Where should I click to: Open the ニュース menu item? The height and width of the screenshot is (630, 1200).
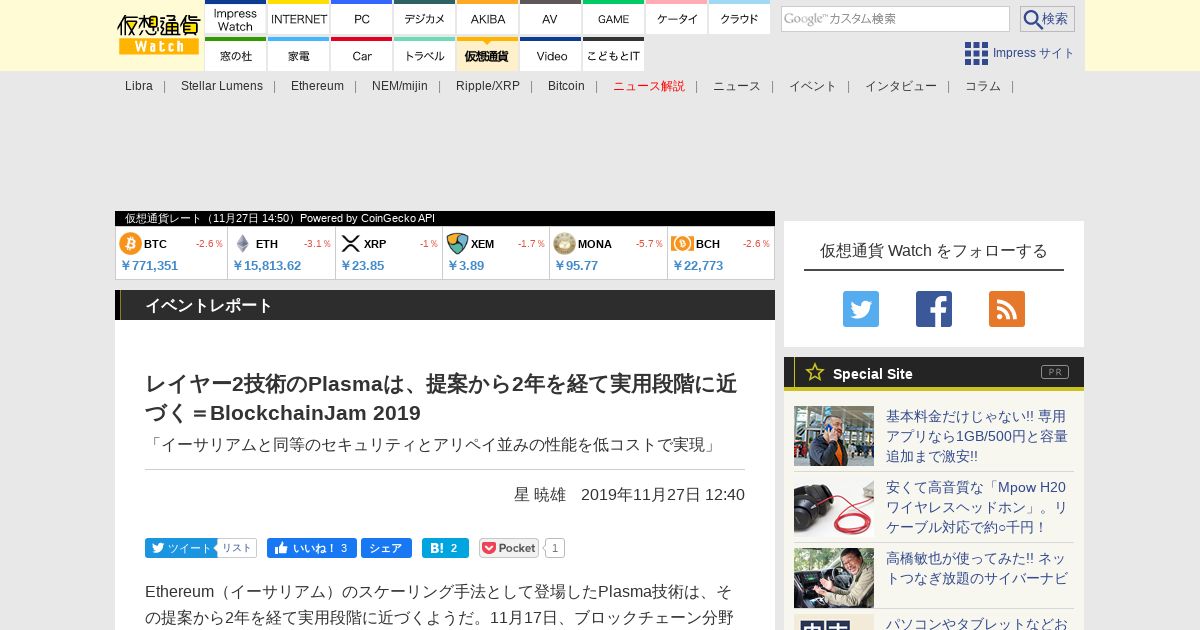[737, 86]
